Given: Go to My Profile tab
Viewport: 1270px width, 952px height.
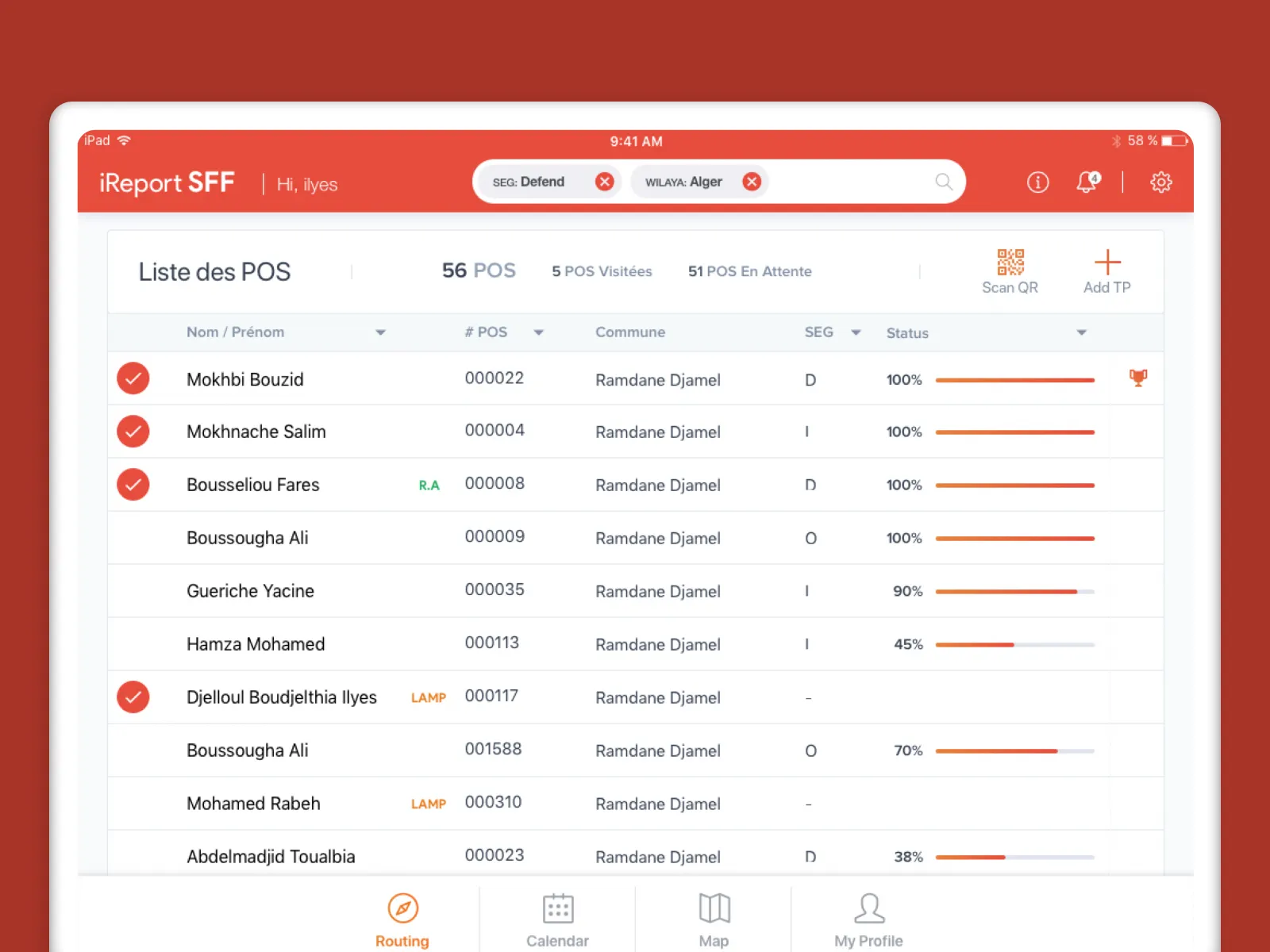Looking at the screenshot, I should [x=868, y=919].
